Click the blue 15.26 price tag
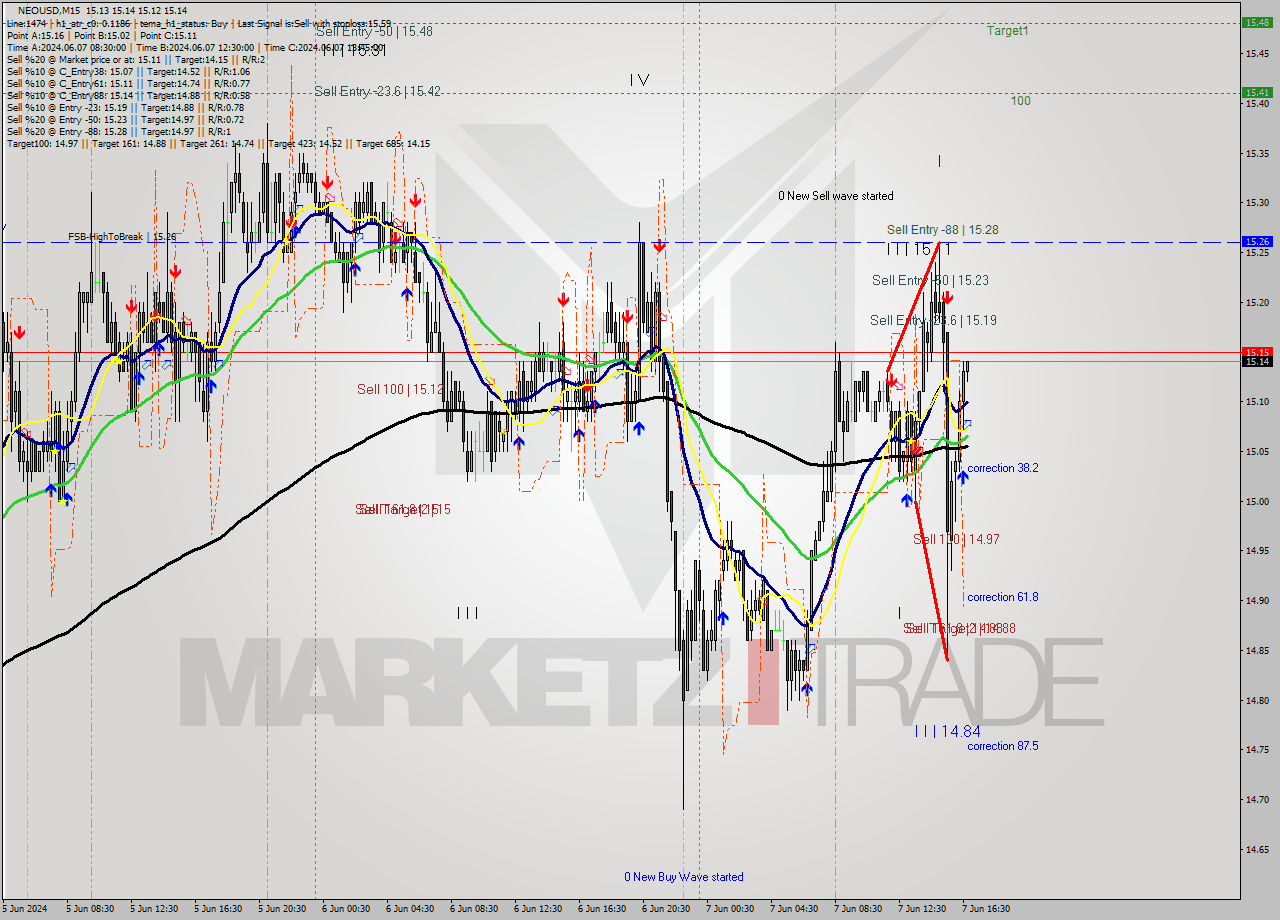Screen dimensions: 1280x920 tap(1257, 242)
